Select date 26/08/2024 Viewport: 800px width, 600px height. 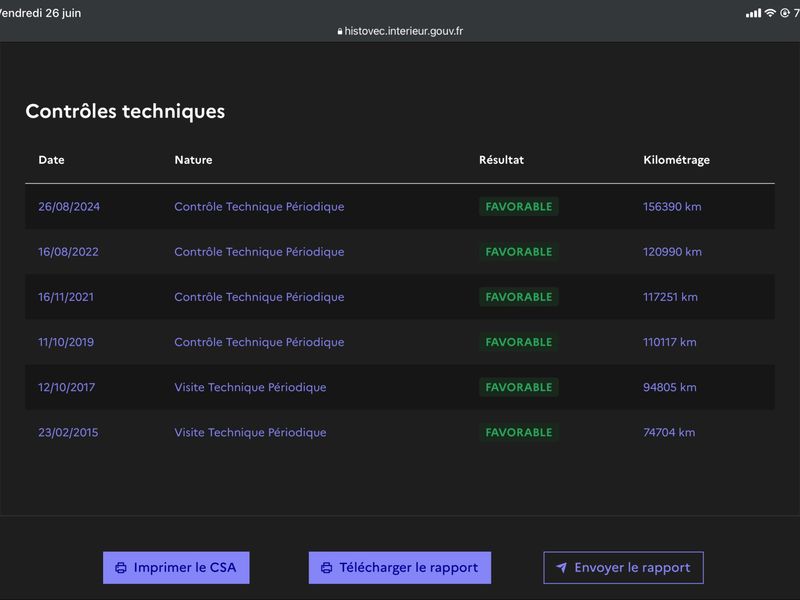pyautogui.click(x=69, y=207)
